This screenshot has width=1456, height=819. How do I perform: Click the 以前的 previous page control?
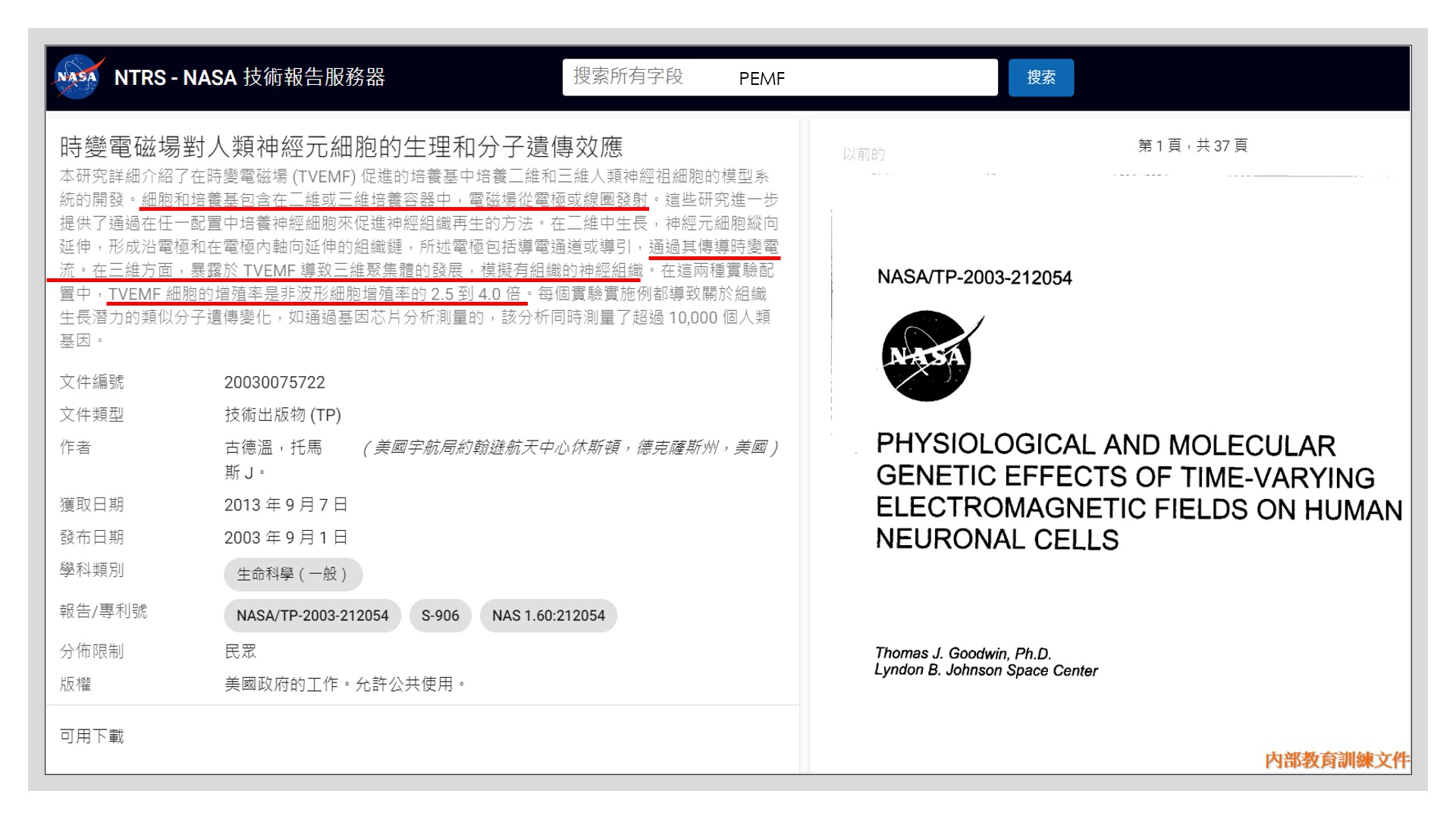[864, 154]
